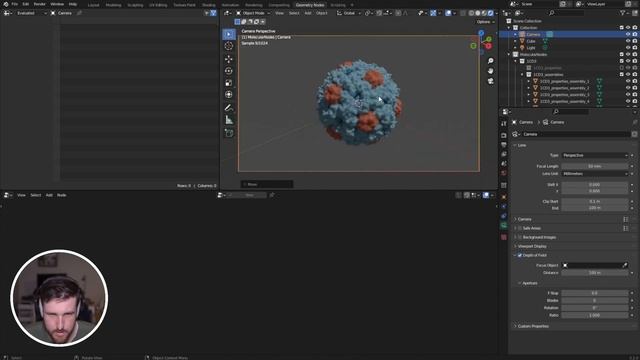
Task: Open the Output properties tab icon
Action: pyautogui.click(x=504, y=145)
